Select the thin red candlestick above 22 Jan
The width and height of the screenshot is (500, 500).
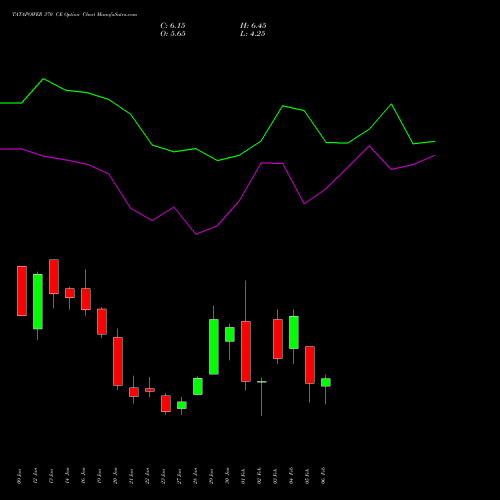coord(150,390)
